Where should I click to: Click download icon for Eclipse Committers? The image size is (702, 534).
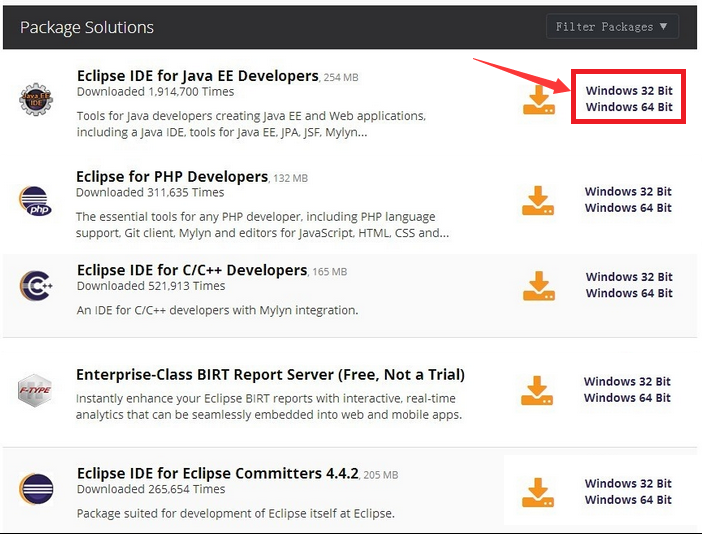pyautogui.click(x=538, y=492)
